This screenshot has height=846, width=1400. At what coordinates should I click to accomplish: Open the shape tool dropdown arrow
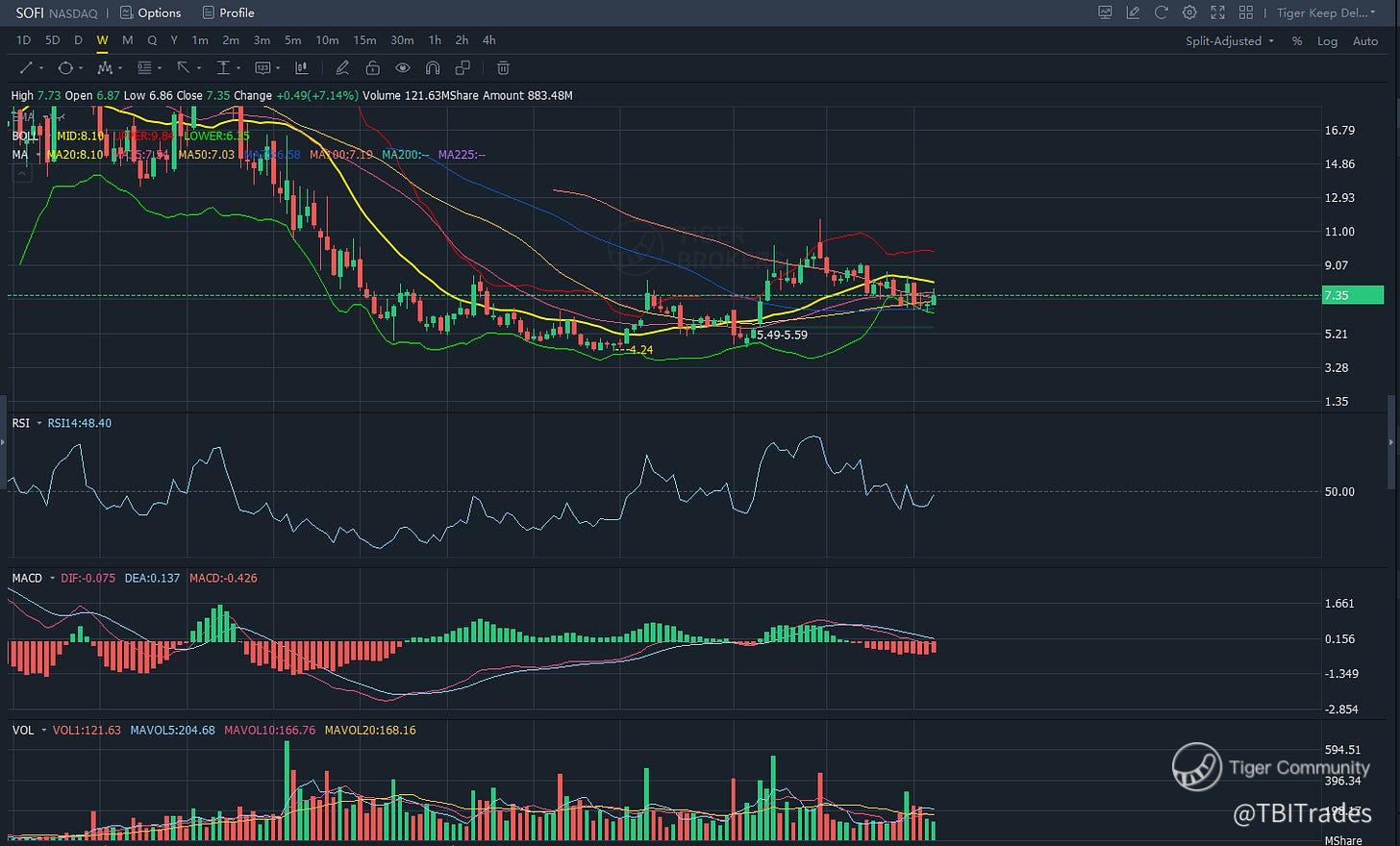pos(80,68)
